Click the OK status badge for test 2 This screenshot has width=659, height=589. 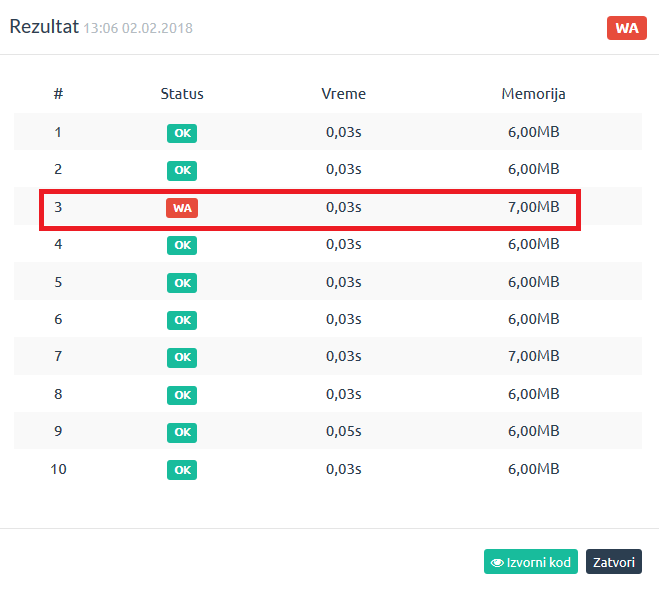pyautogui.click(x=182, y=170)
